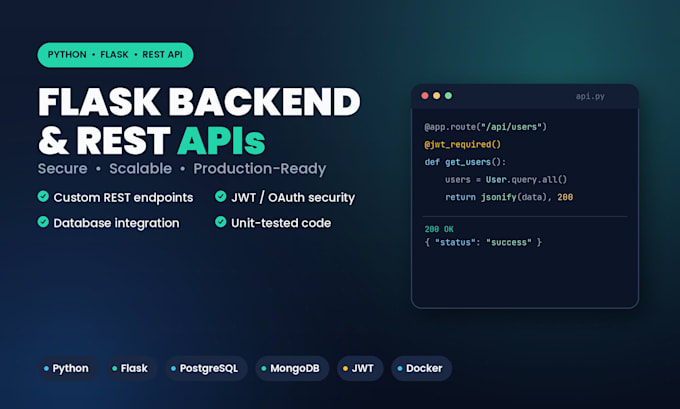Click the return jsonify(data), 200 line

(x=509, y=197)
